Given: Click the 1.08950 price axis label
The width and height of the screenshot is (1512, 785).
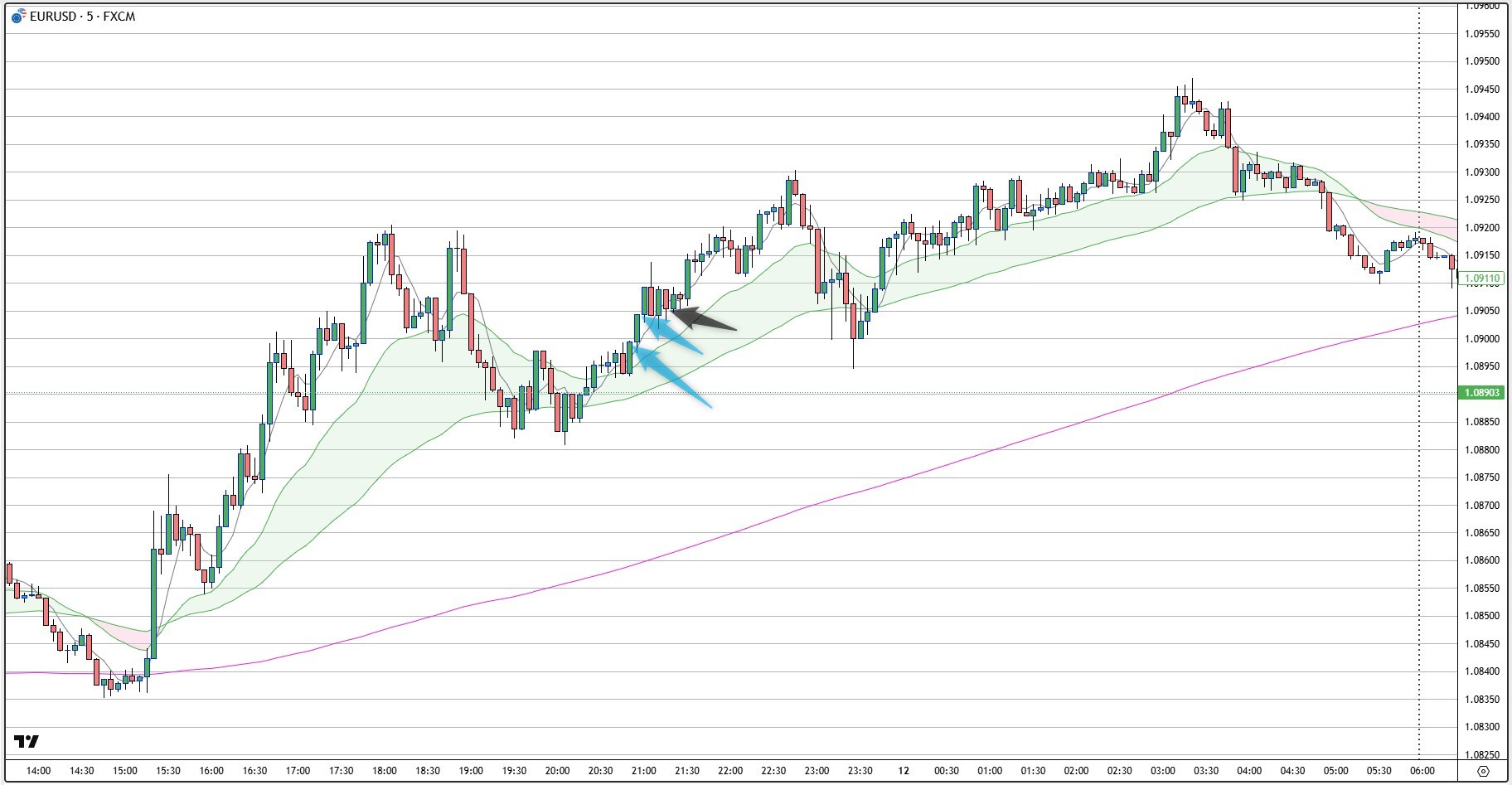Looking at the screenshot, I should (x=1482, y=366).
